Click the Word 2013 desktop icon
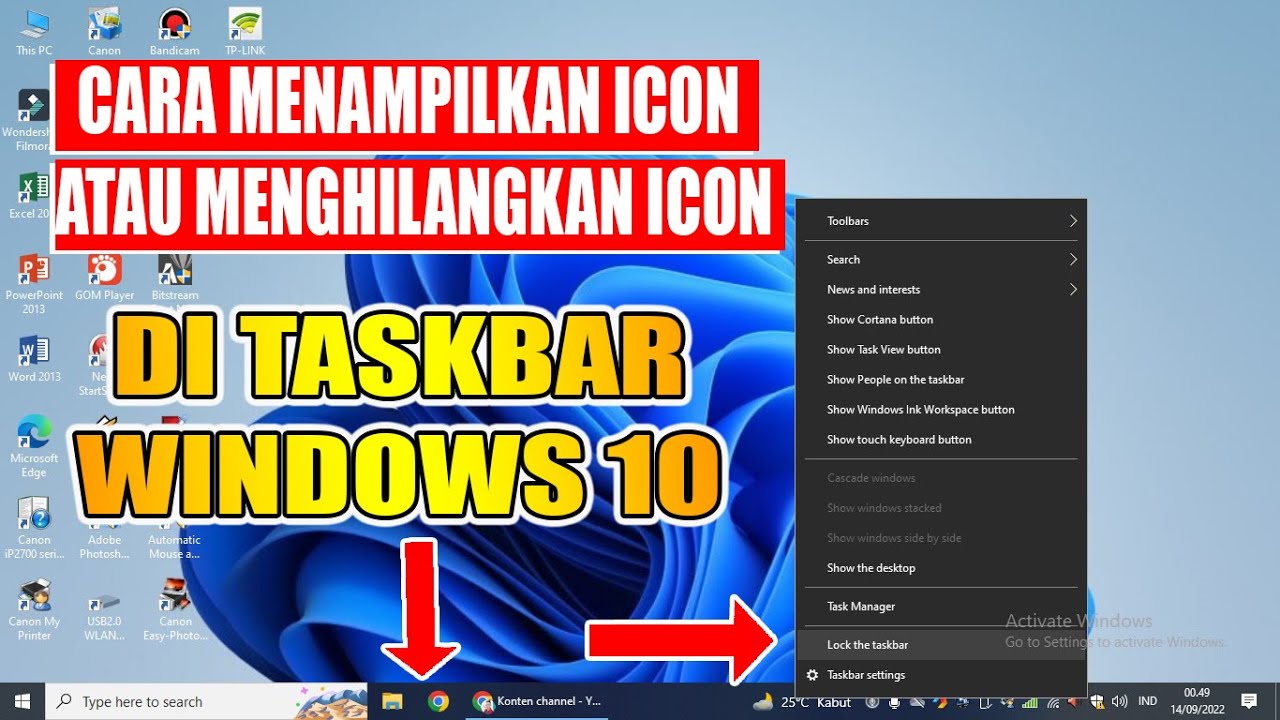The width and height of the screenshot is (1280, 720). point(34,360)
